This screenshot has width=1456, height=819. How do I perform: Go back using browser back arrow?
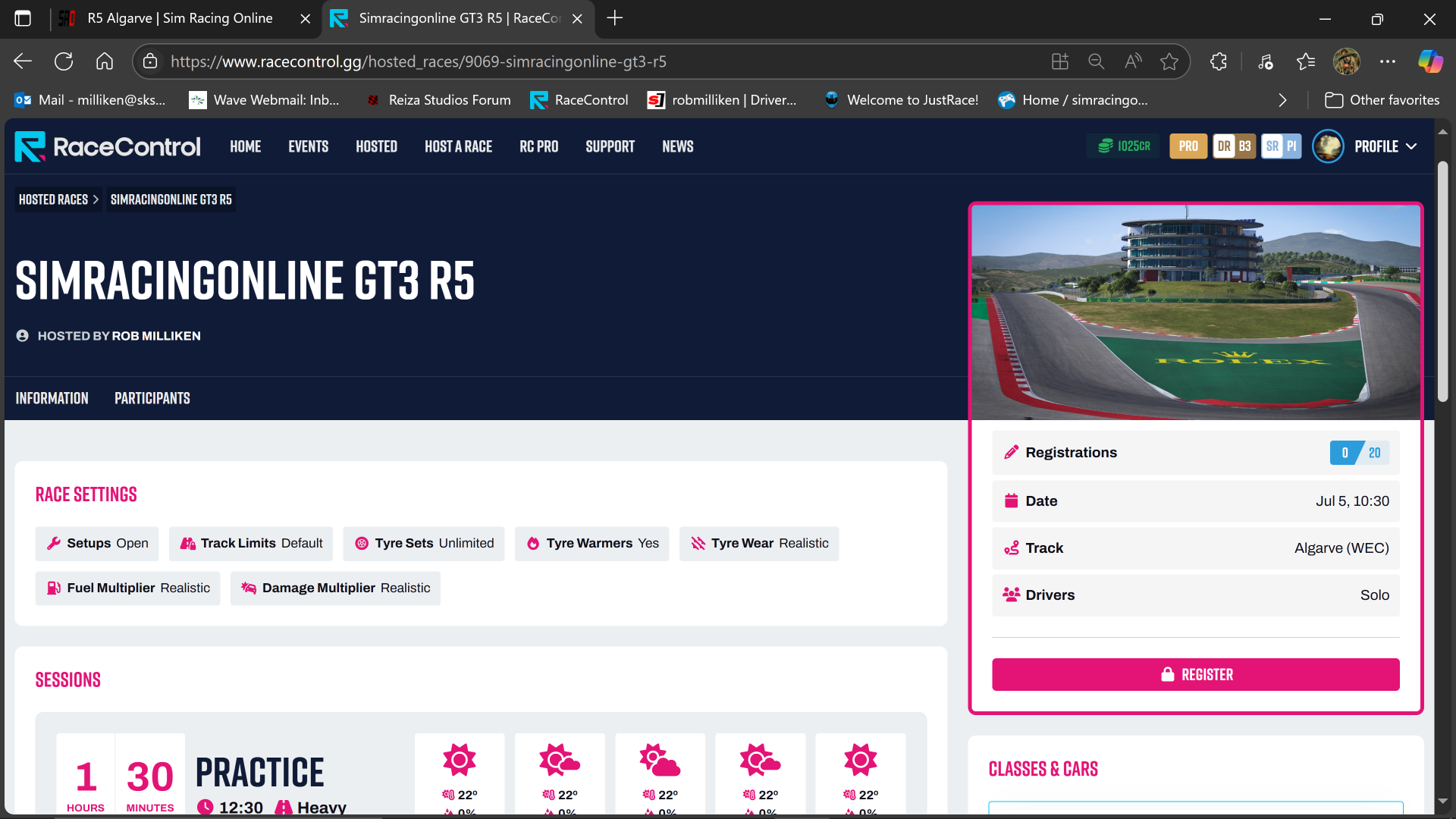click(23, 61)
